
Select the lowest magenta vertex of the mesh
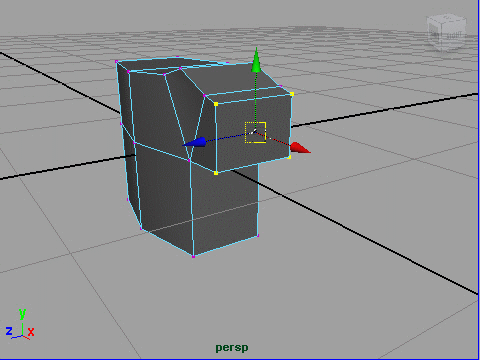[x=193, y=256]
